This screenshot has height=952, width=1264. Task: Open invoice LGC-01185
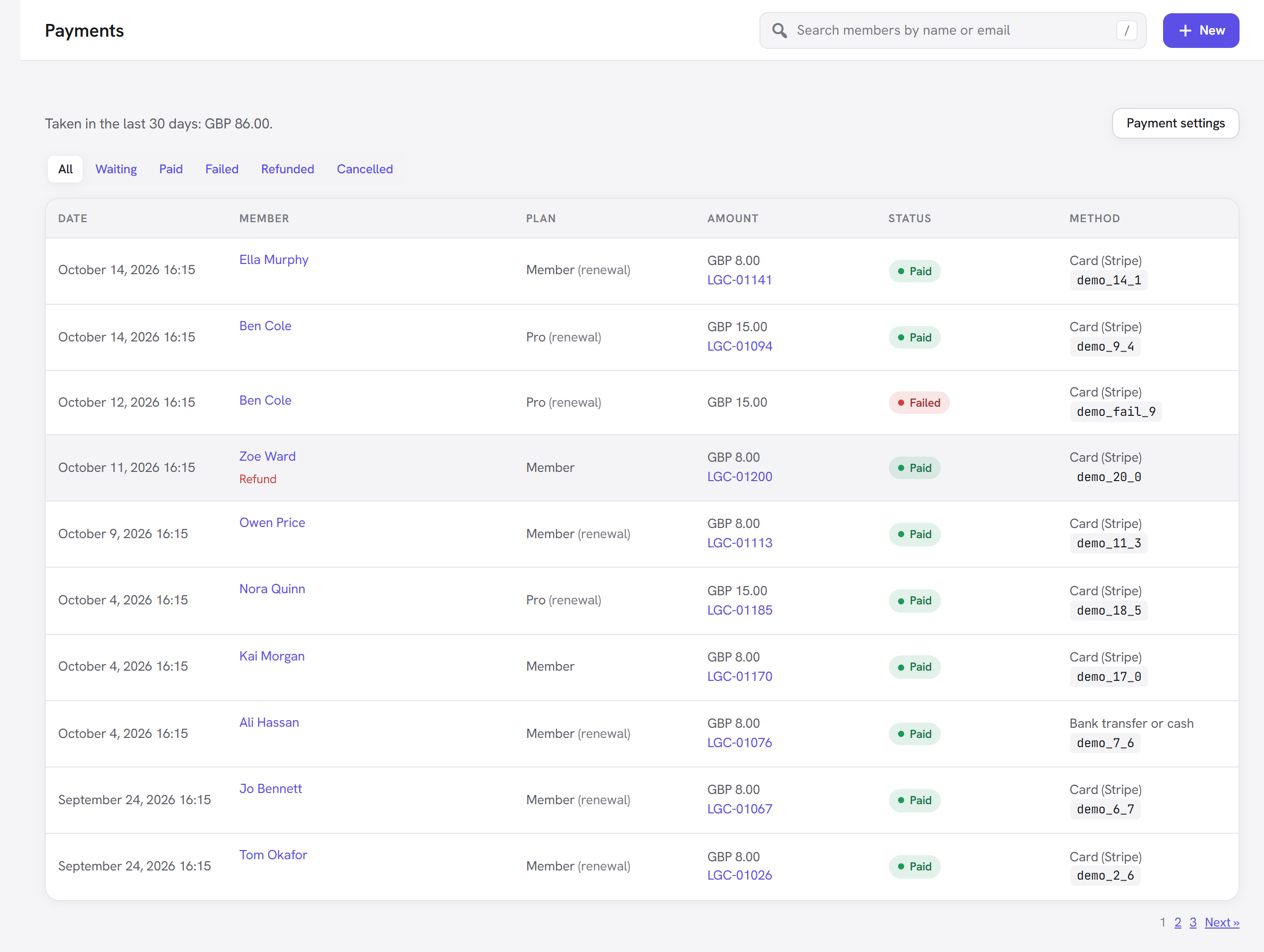740,610
